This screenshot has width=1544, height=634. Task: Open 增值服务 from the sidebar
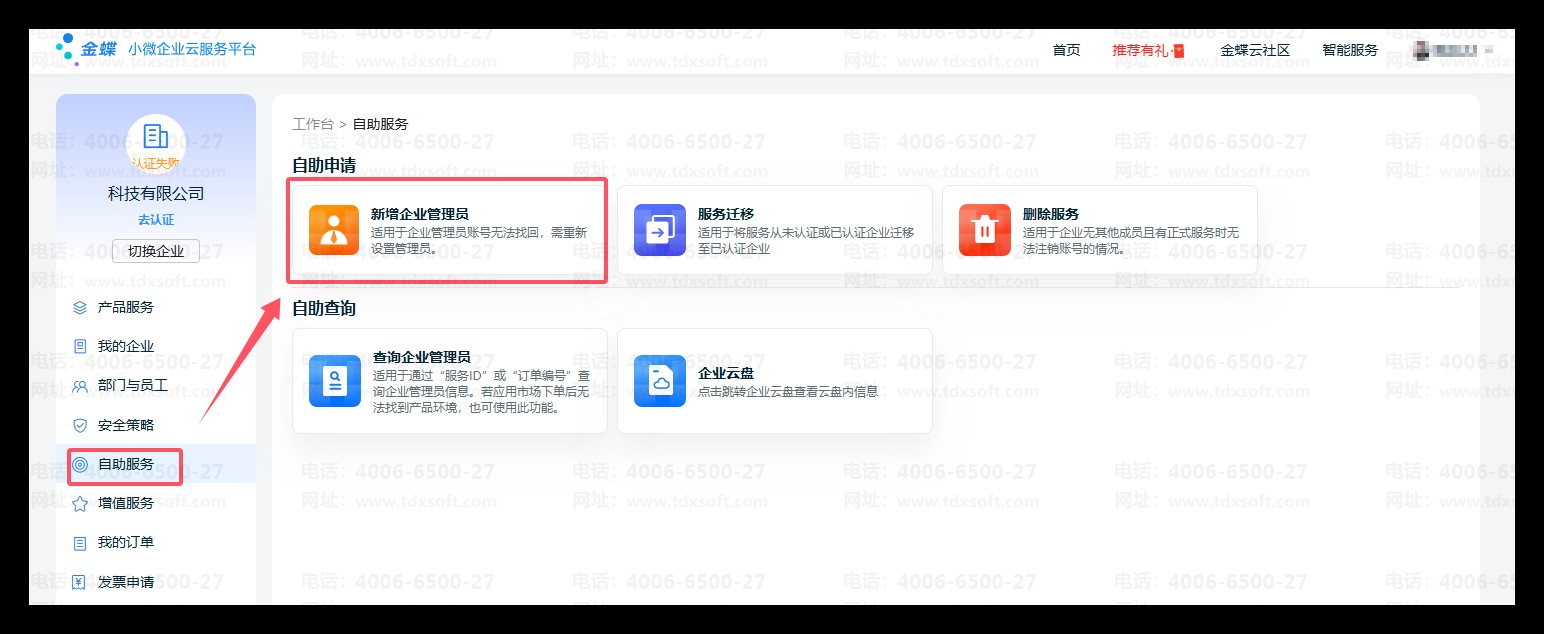tap(125, 503)
